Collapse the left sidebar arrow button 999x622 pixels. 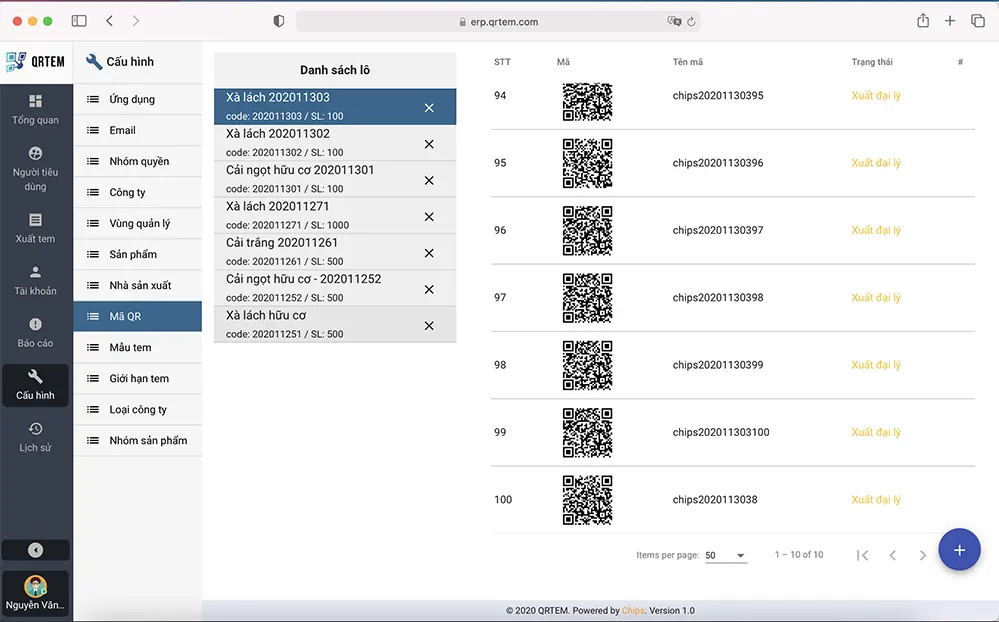pyautogui.click(x=36, y=550)
